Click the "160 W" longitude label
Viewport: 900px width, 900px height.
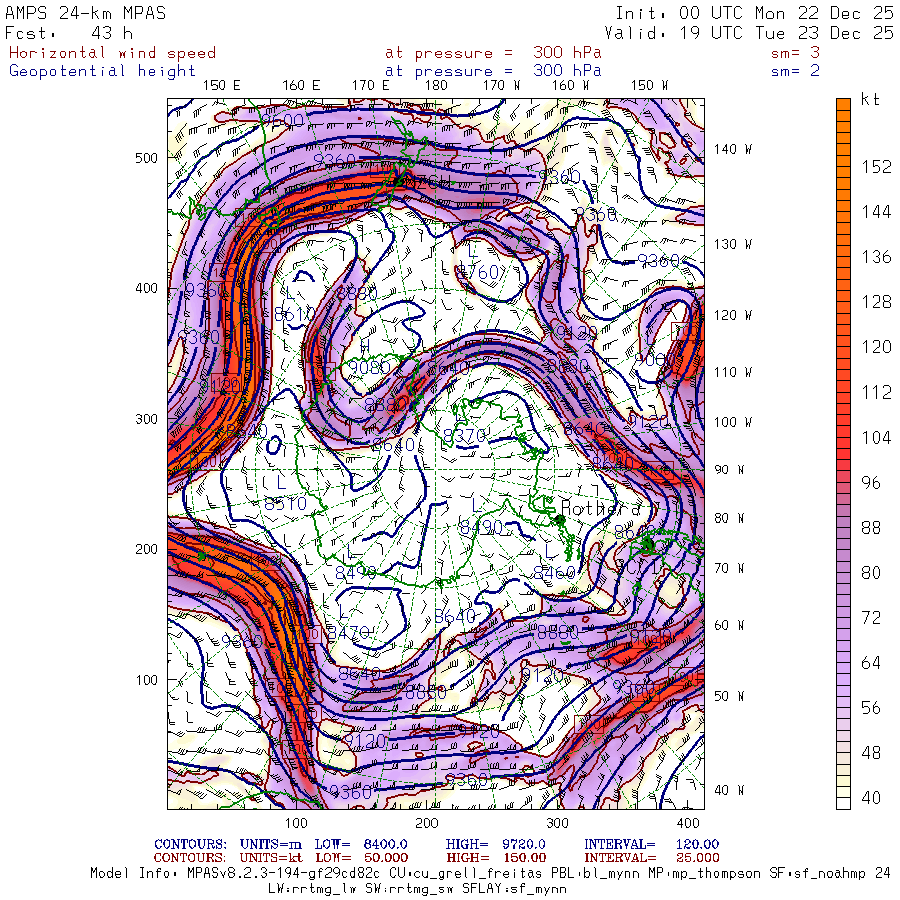click(571, 86)
